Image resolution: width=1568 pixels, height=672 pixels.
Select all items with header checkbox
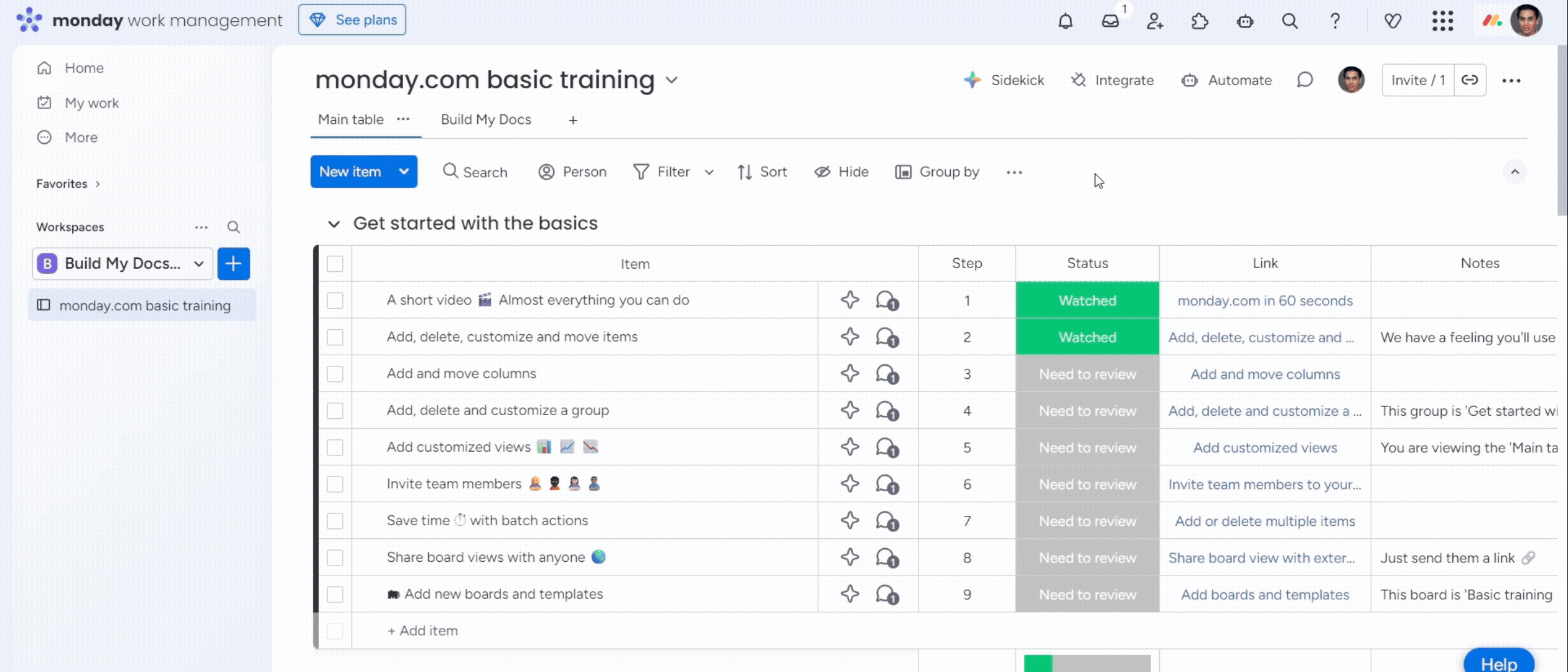click(335, 264)
